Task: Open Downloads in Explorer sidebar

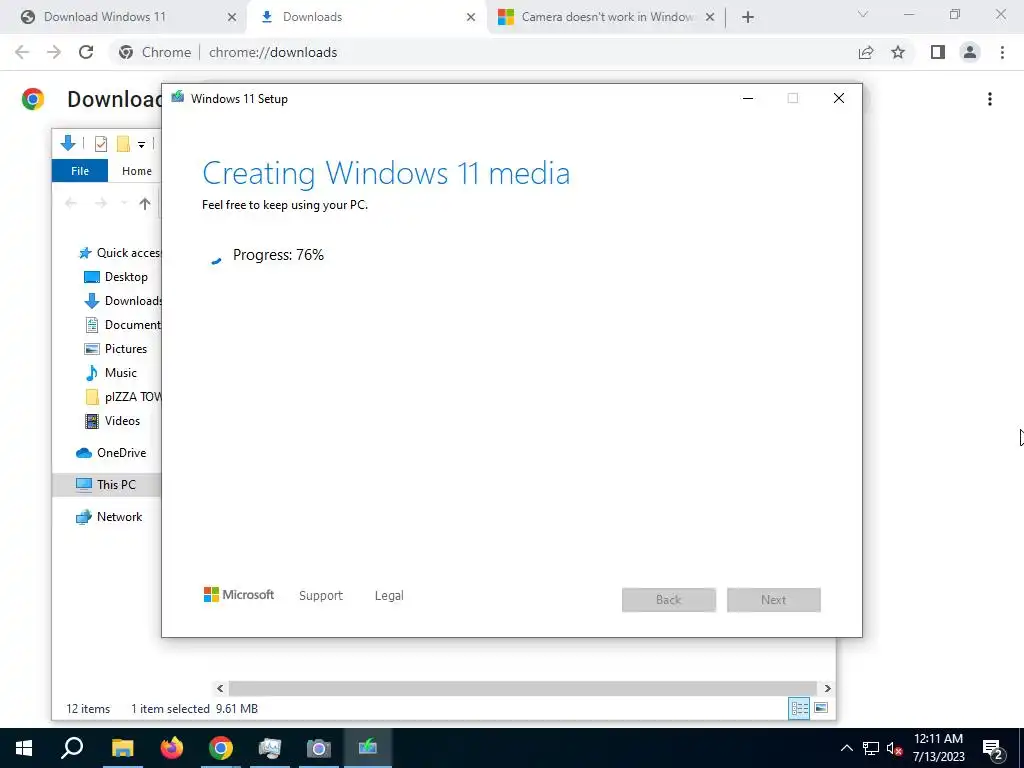Action: pyautogui.click(x=123, y=300)
